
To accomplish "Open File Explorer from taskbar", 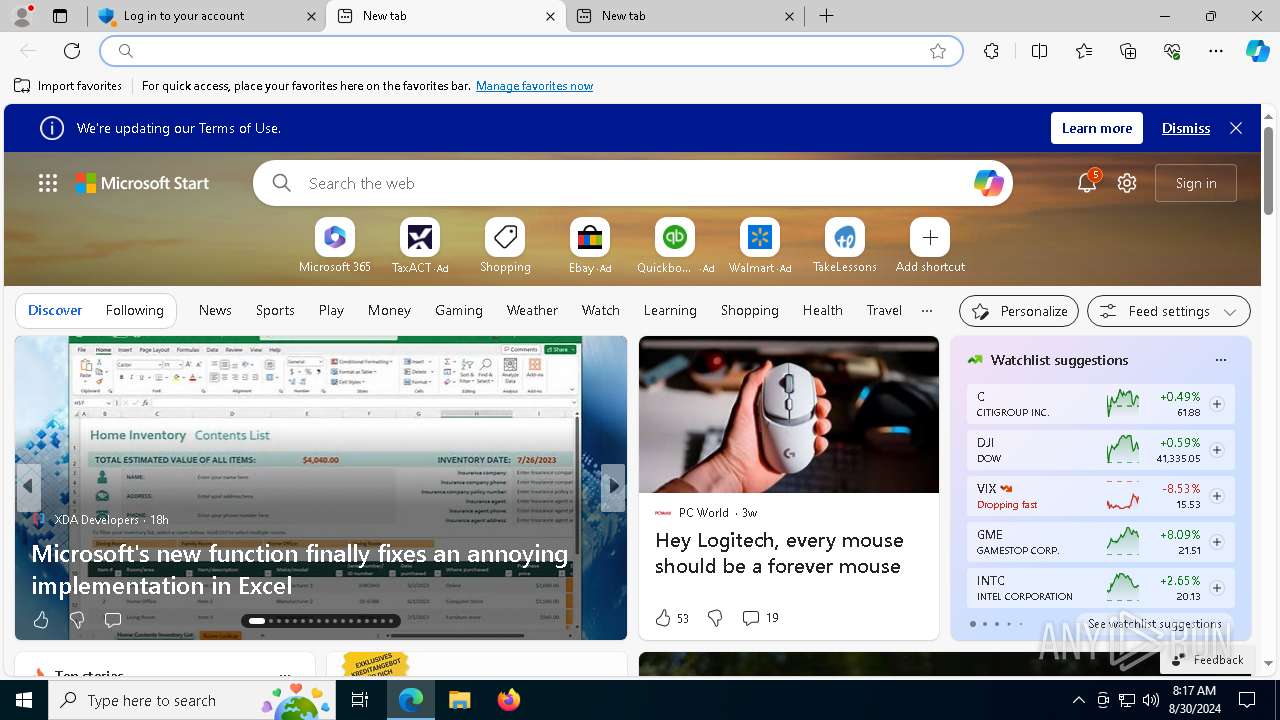I will (459, 700).
